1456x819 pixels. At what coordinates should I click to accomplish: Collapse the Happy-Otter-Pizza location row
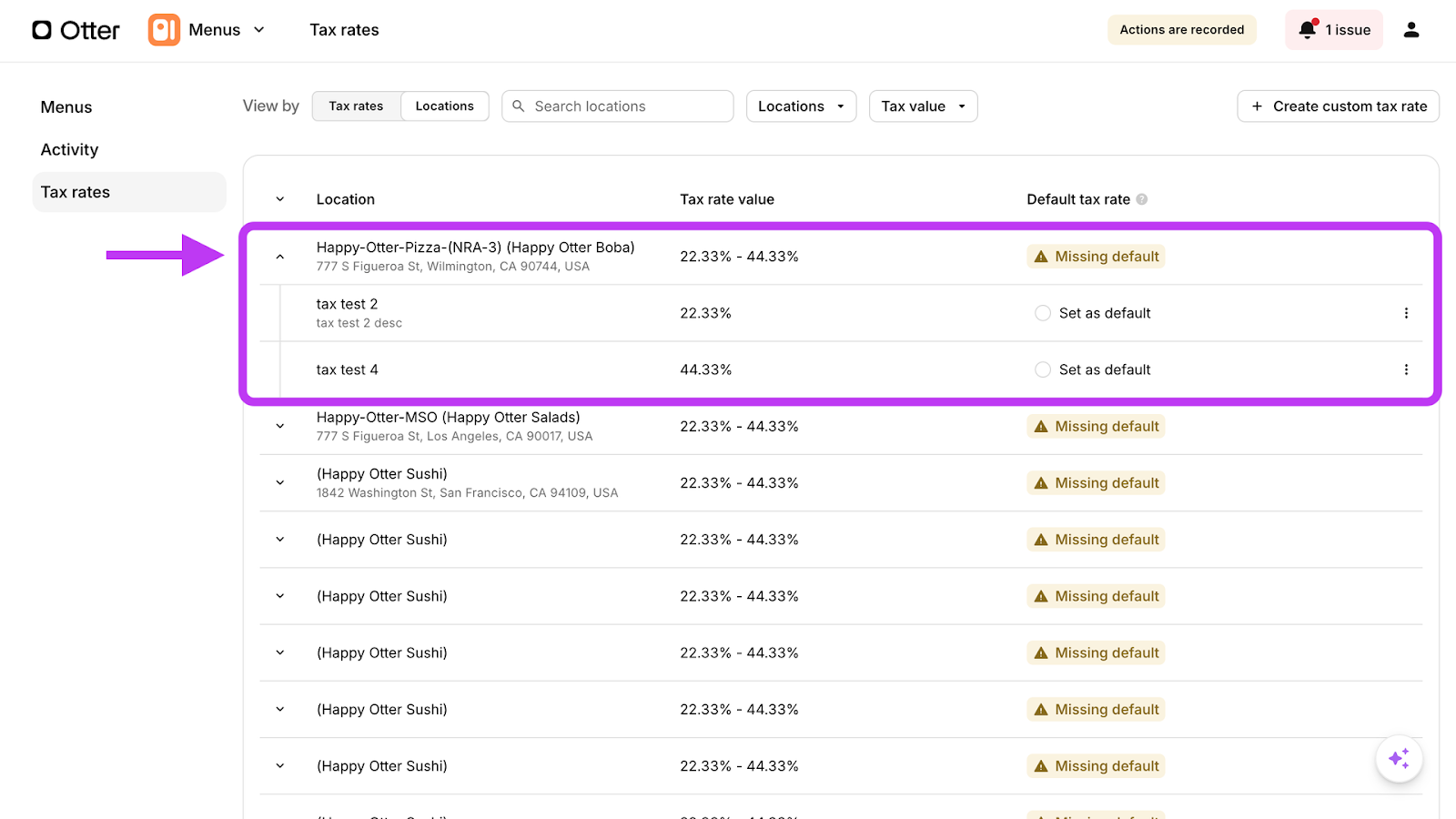[x=280, y=257]
